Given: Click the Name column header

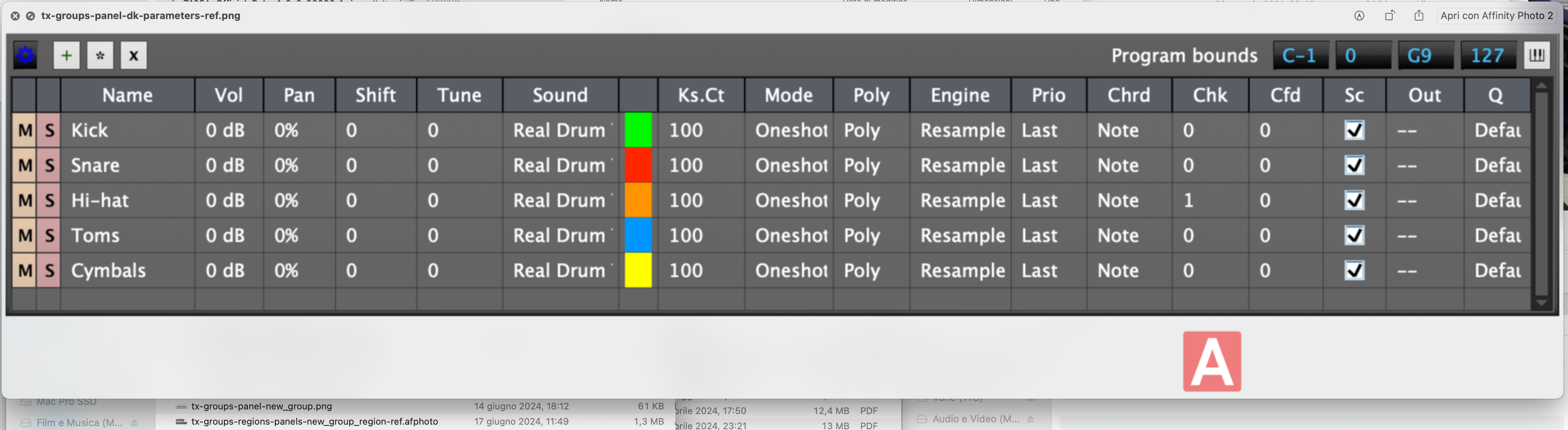Looking at the screenshot, I should pos(128,95).
